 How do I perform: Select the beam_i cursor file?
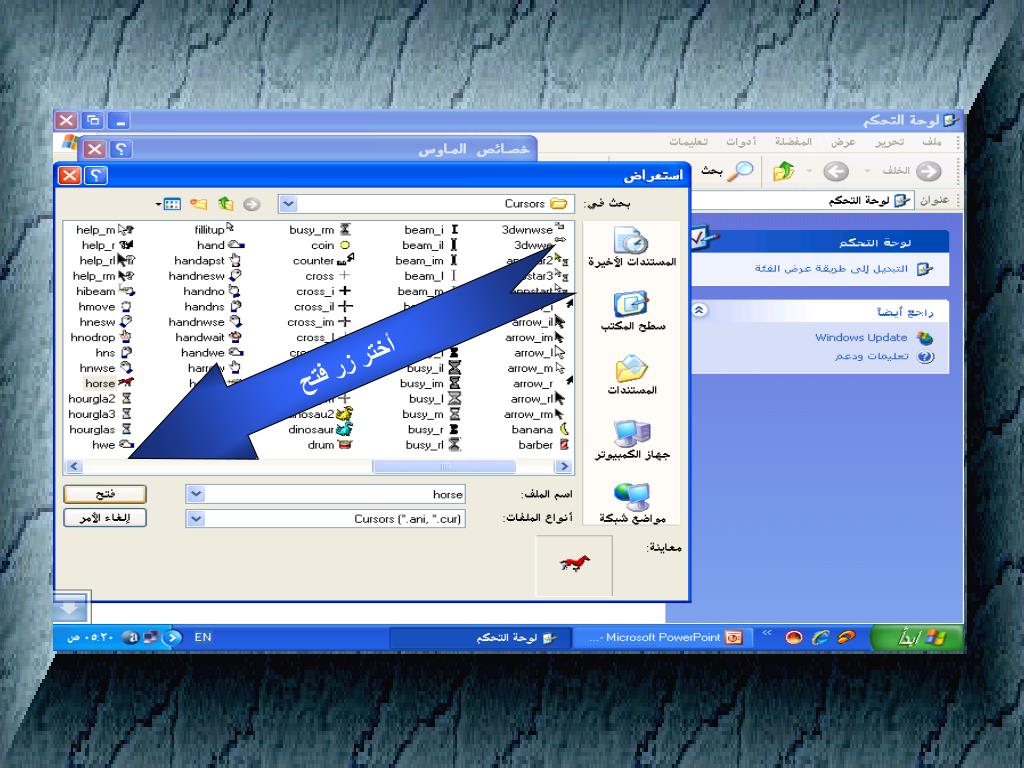pos(432,230)
